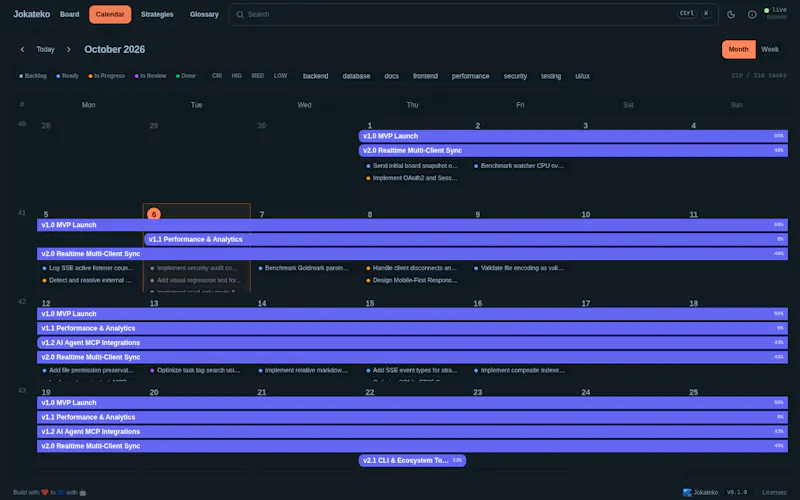Open task 'Benchmark watcher CPU ov...'
Viewport: 800px width, 500px height.
click(520, 166)
